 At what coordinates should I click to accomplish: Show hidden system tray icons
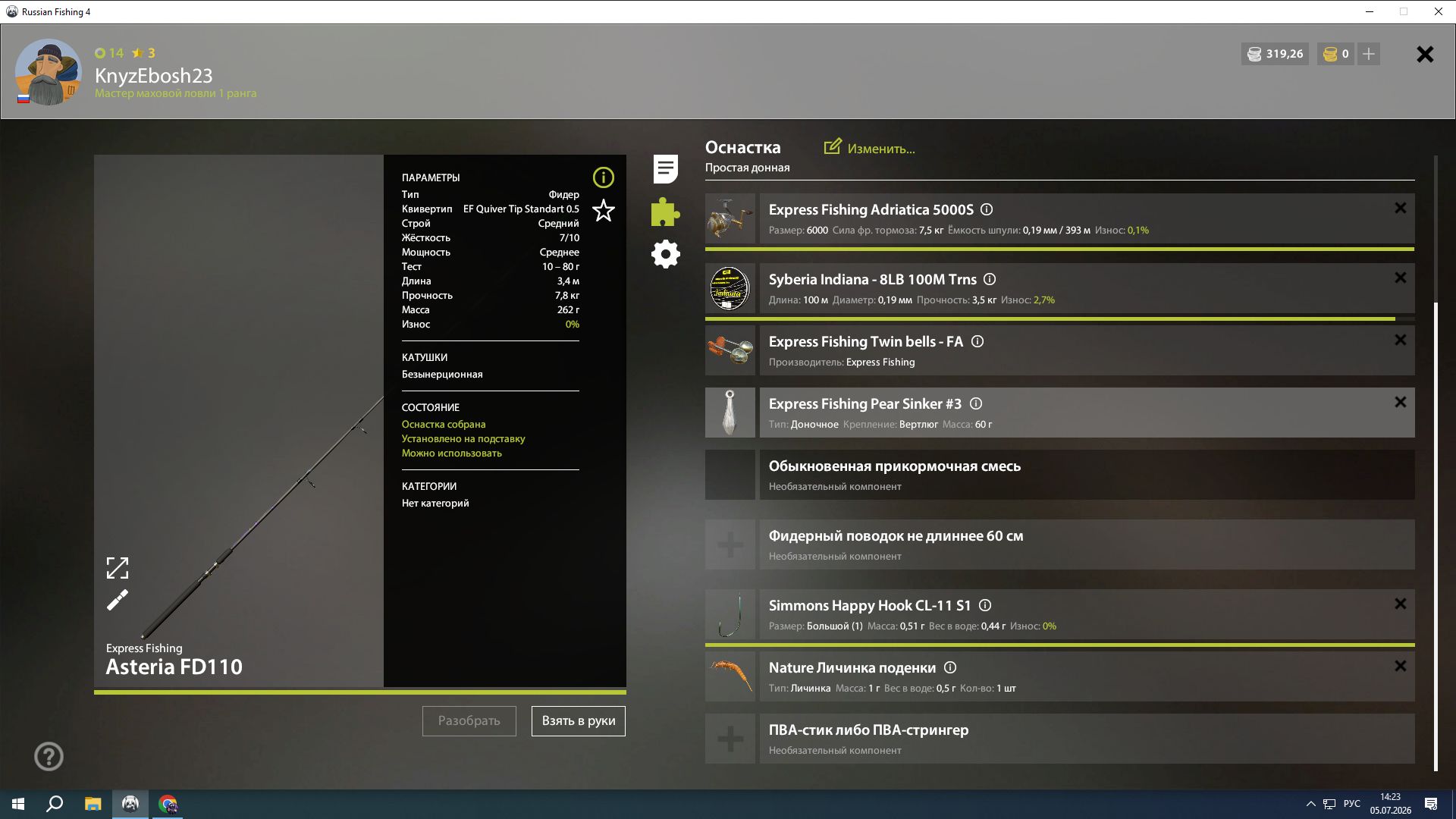[x=1310, y=804]
